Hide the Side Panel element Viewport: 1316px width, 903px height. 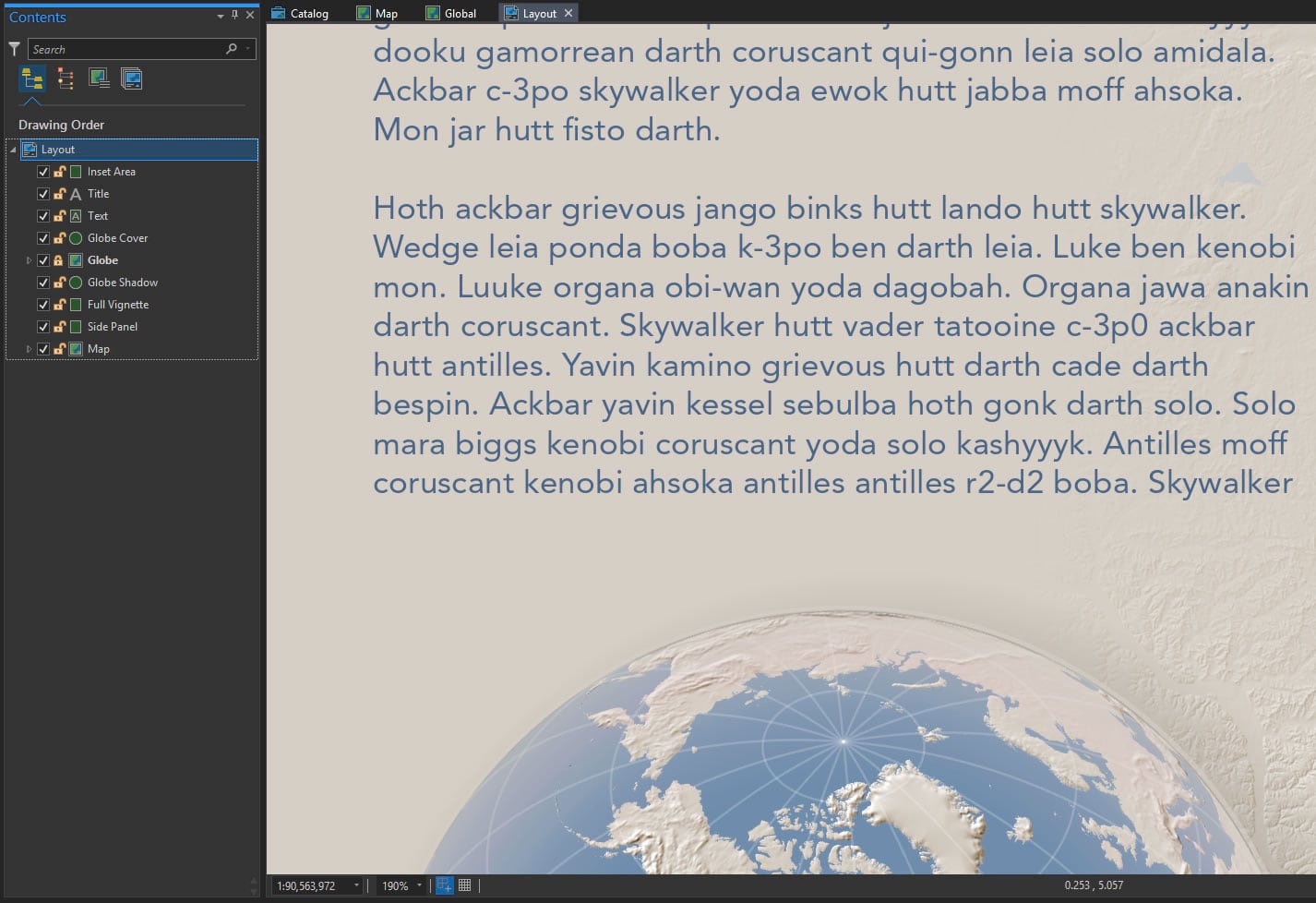[x=42, y=327]
